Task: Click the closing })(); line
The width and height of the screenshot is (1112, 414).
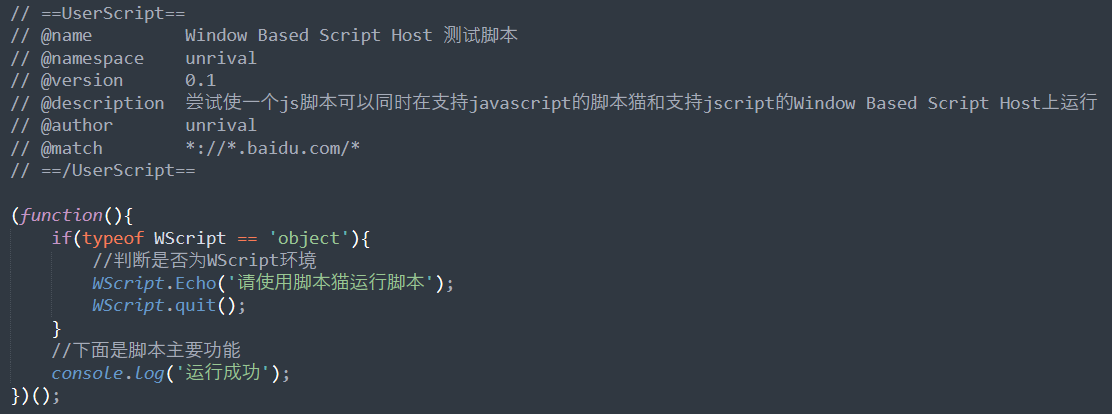Action: pos(36,396)
